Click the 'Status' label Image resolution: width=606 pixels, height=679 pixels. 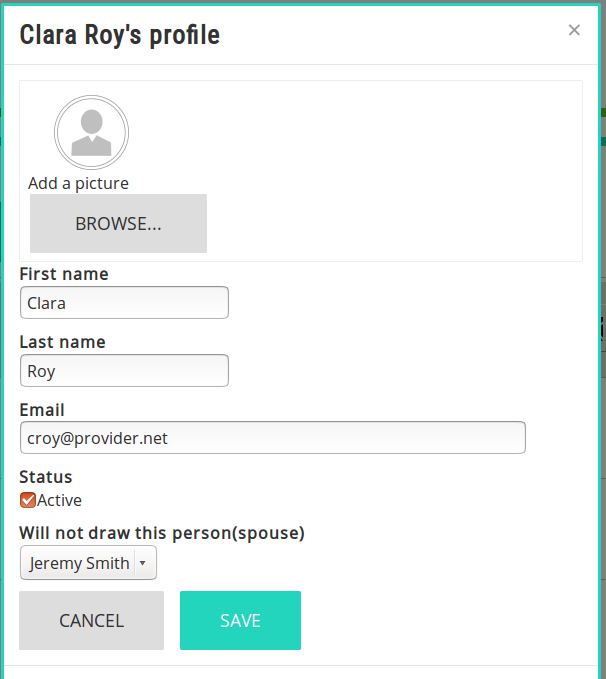pyautogui.click(x=46, y=477)
